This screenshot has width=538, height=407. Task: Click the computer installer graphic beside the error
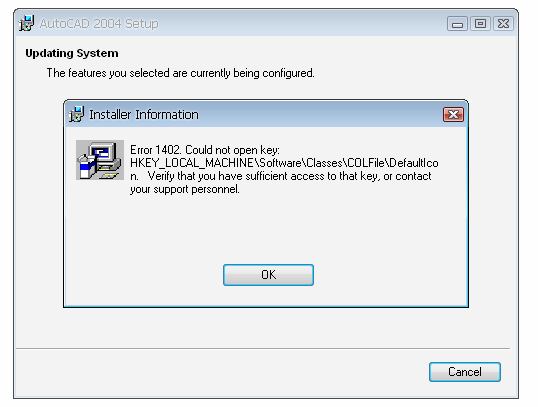100,160
